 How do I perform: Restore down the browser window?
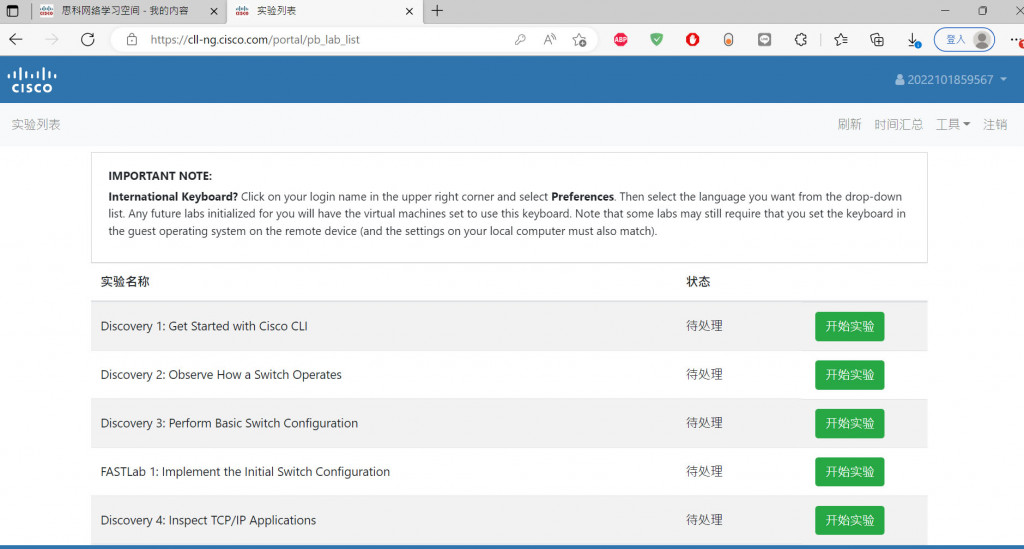point(982,11)
